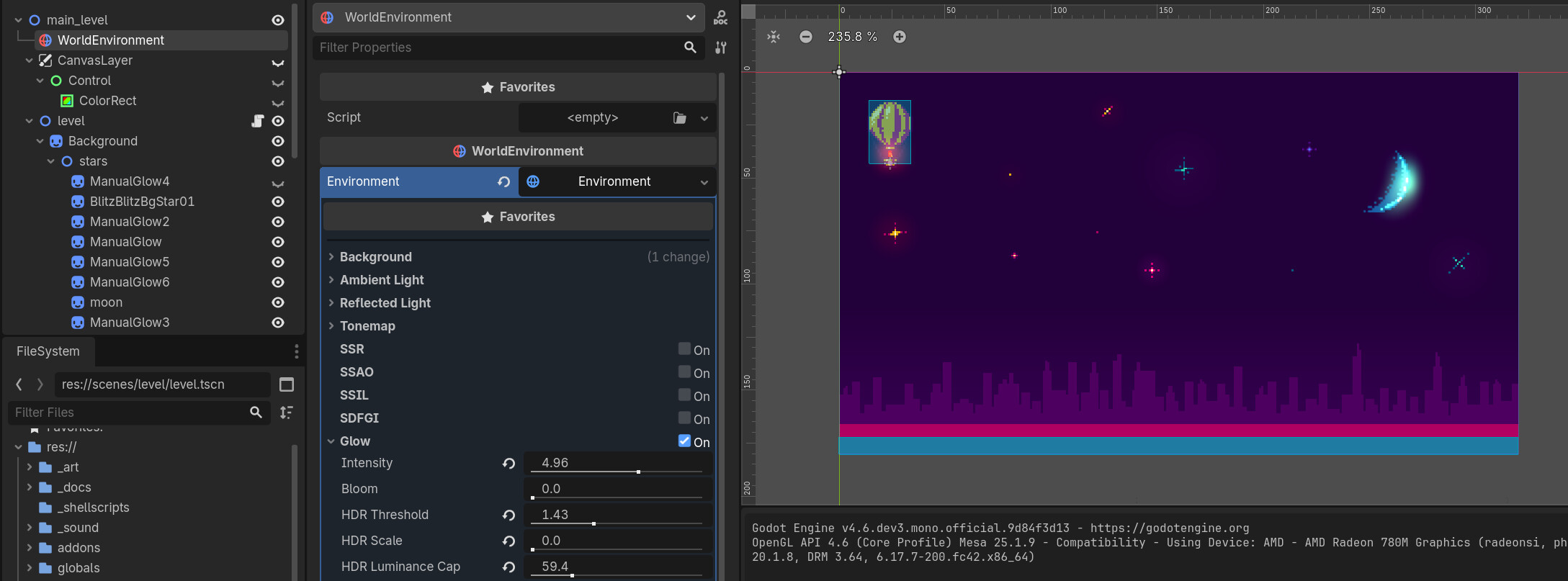
Task: Open the FileSystem panel three-dot menu
Action: click(x=296, y=351)
